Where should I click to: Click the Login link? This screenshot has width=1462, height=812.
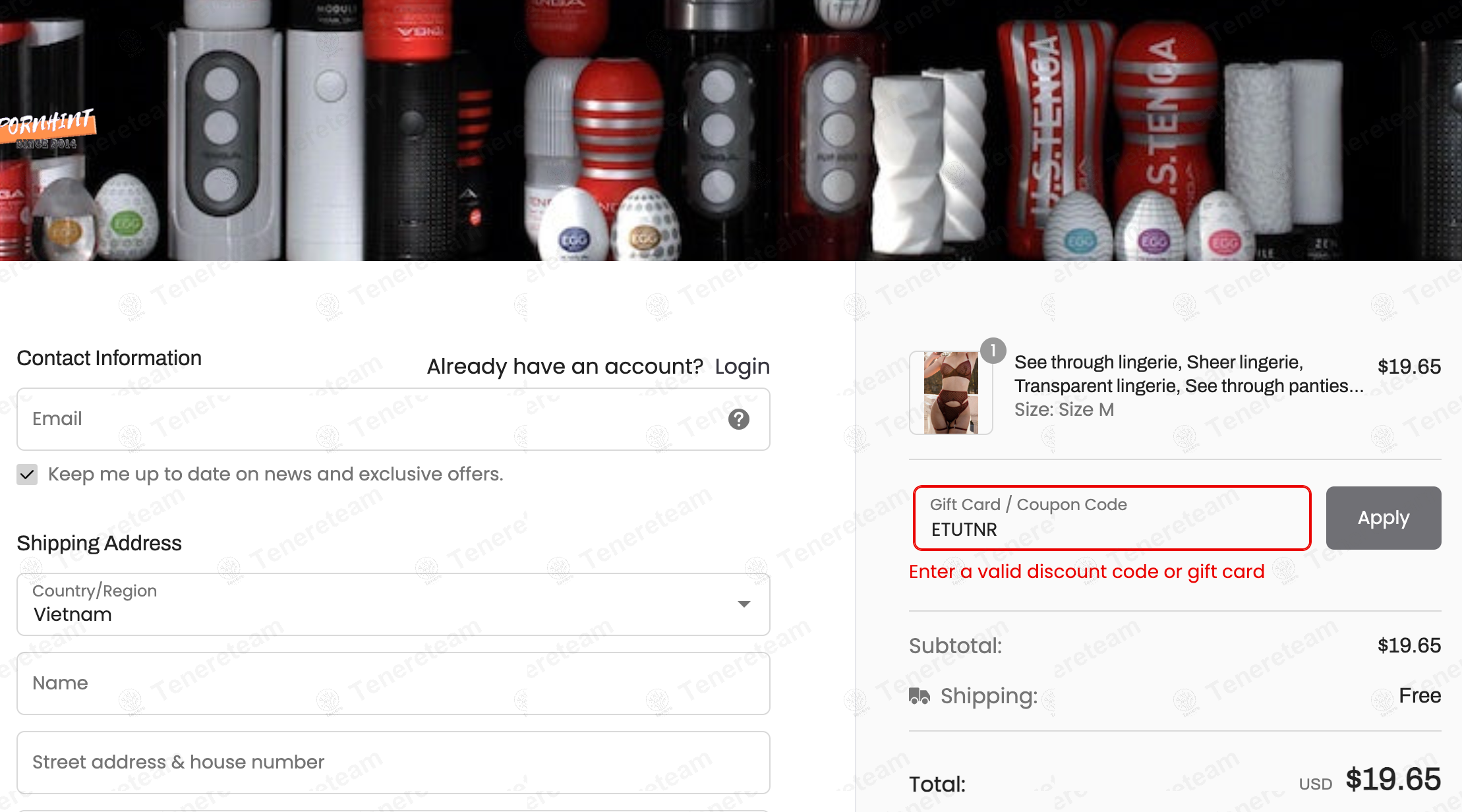pos(742,366)
